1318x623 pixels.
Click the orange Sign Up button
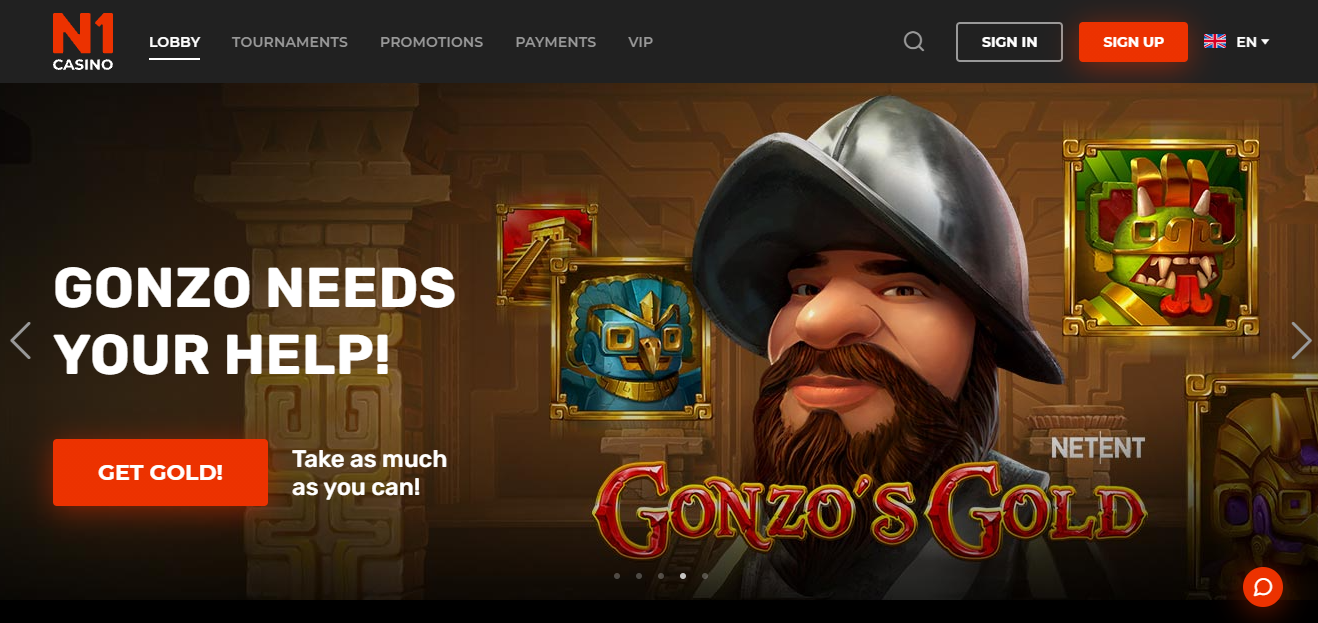point(1133,42)
